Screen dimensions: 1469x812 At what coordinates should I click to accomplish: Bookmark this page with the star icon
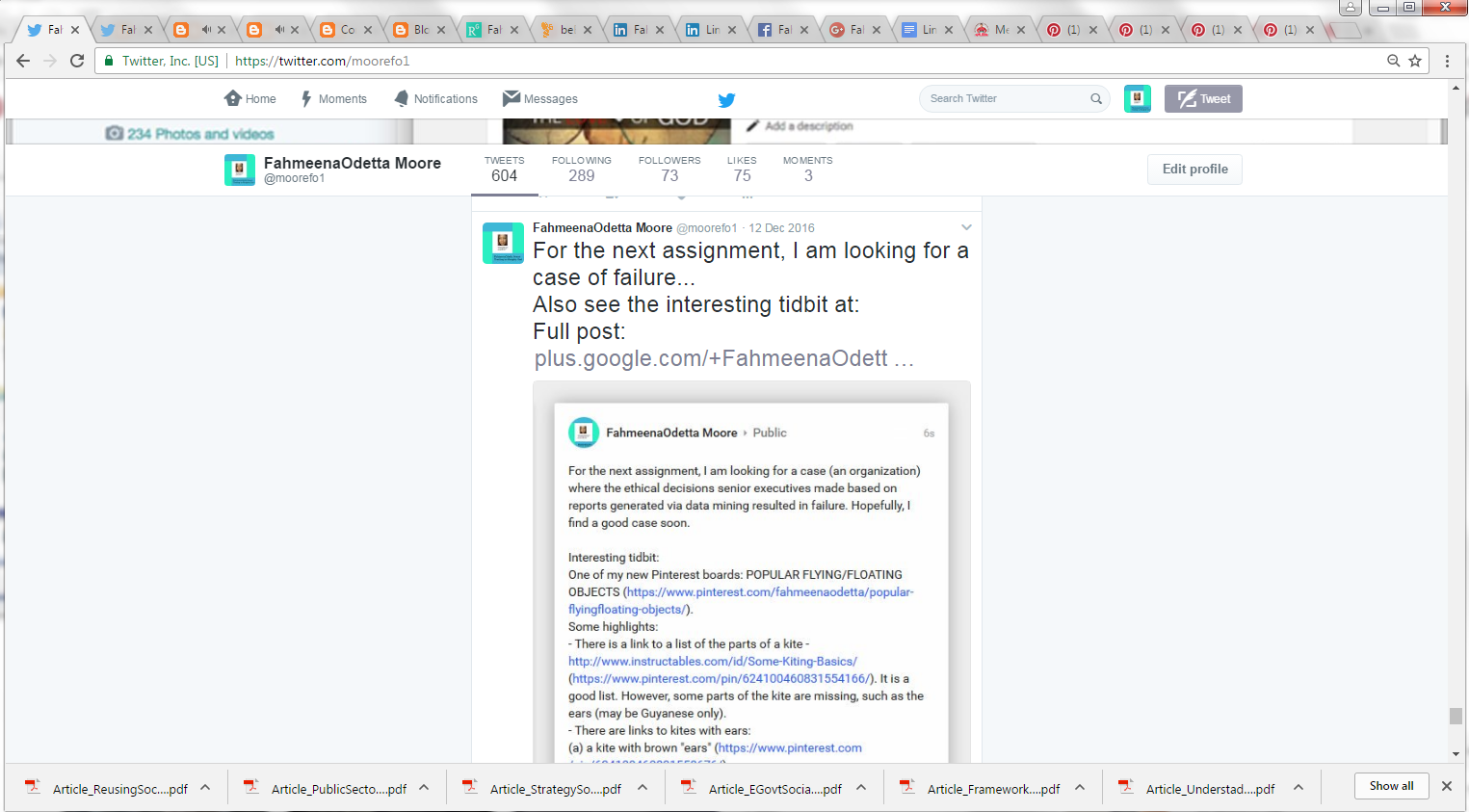point(1415,61)
